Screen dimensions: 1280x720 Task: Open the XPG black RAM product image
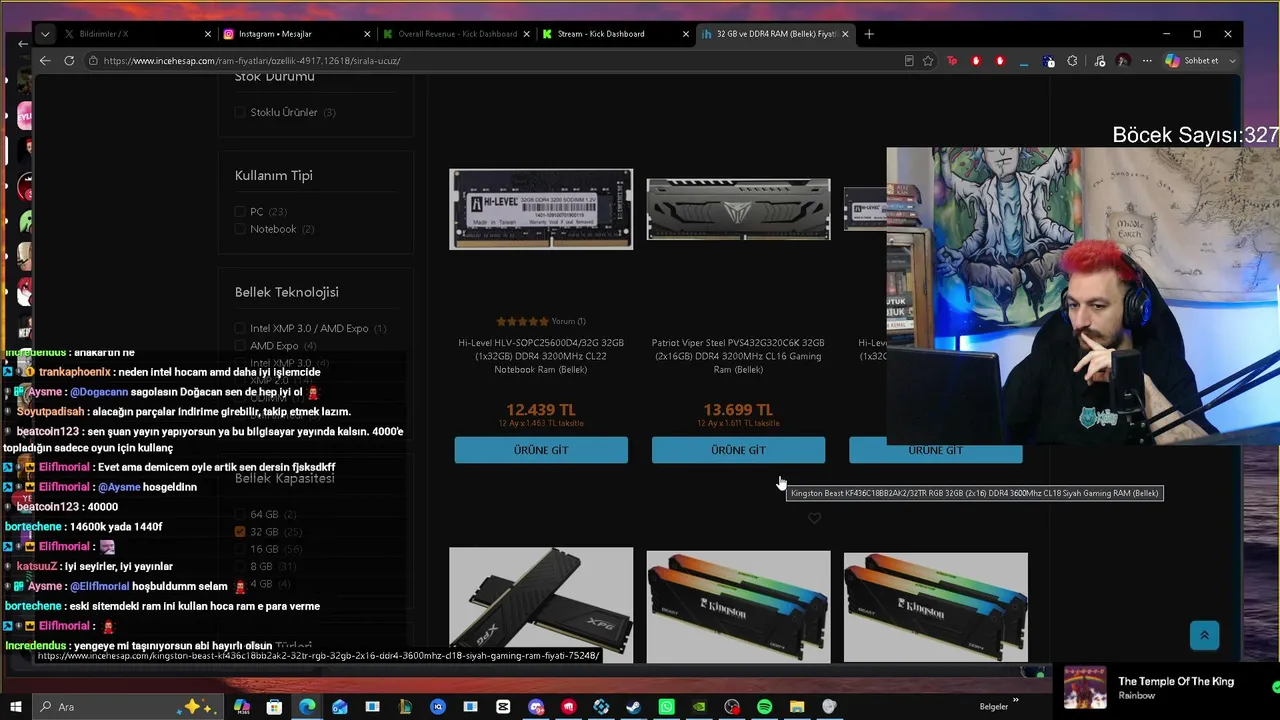coord(541,605)
